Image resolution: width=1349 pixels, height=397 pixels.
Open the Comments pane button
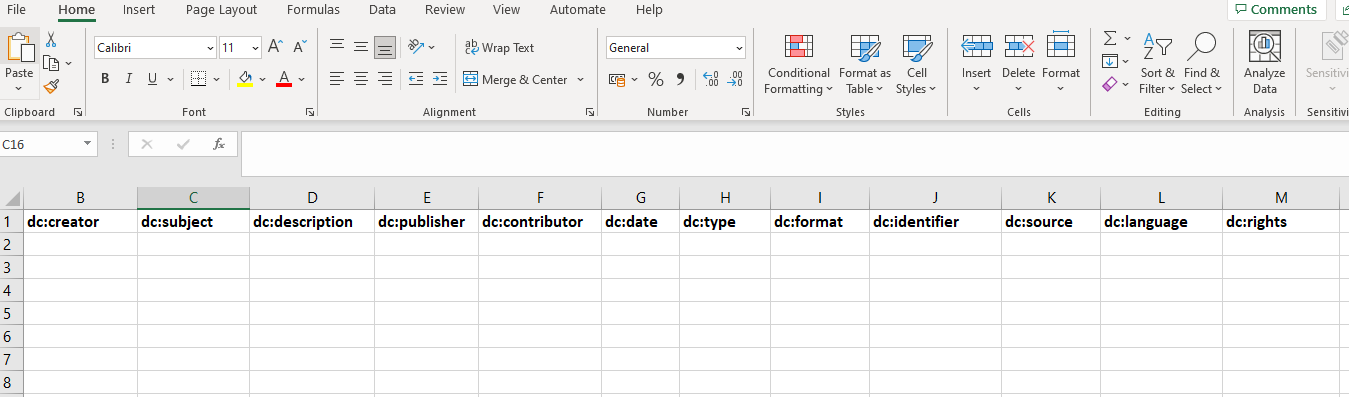click(x=1276, y=9)
